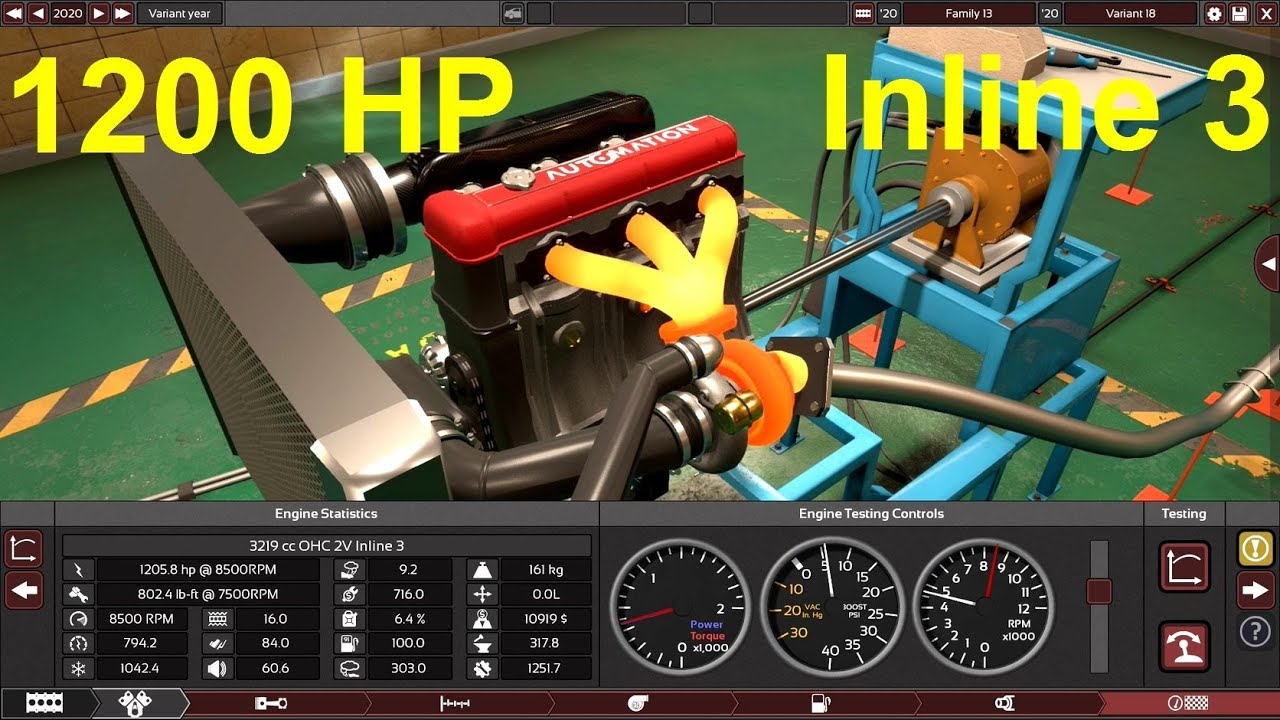Image resolution: width=1280 pixels, height=720 pixels.
Task: Click the power lightning bolt icon
Action: pyautogui.click(x=78, y=570)
